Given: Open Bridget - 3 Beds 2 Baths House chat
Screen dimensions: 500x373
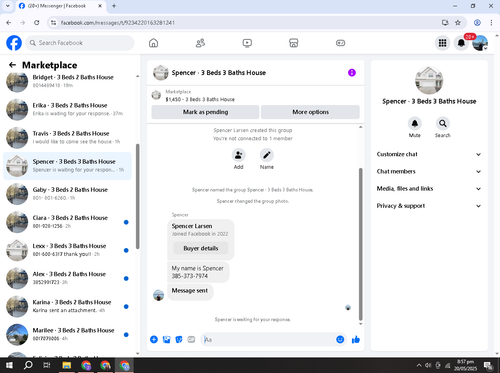Looking at the screenshot, I should click(x=67, y=81).
